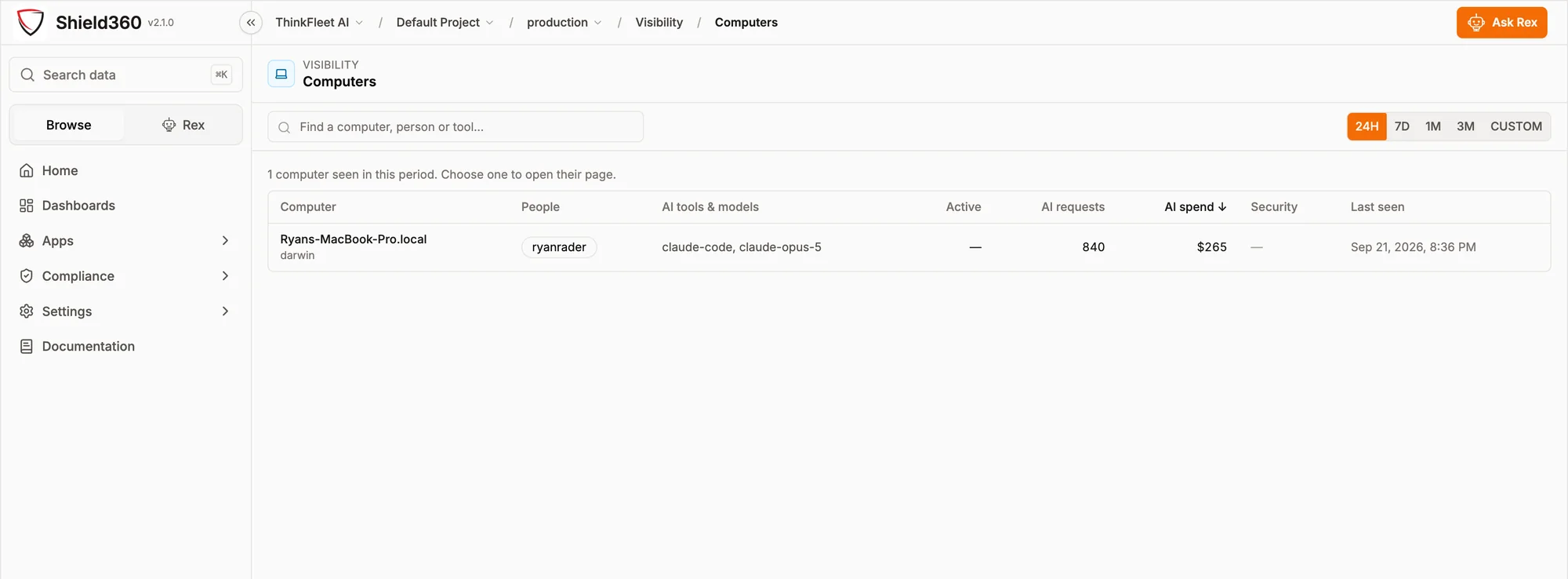Select the CUSTOM time range
The height and width of the screenshot is (579, 1568).
[x=1515, y=126]
